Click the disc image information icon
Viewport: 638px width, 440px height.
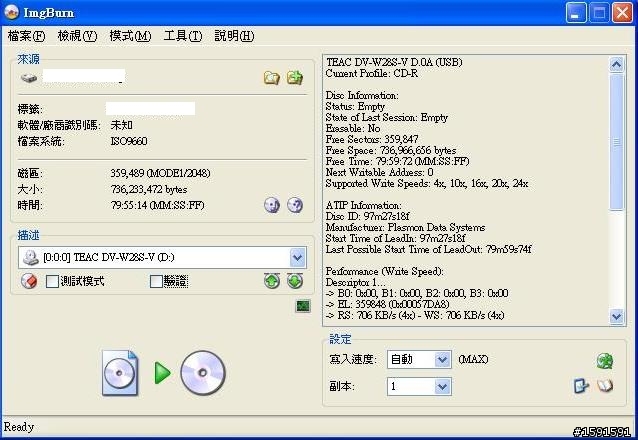pyautogui.click(x=272, y=205)
